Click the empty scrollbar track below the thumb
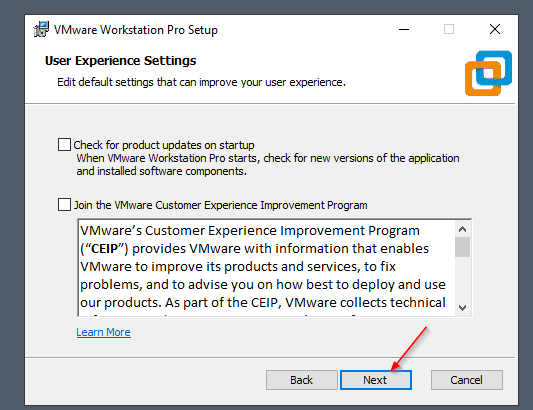 (x=462, y=279)
